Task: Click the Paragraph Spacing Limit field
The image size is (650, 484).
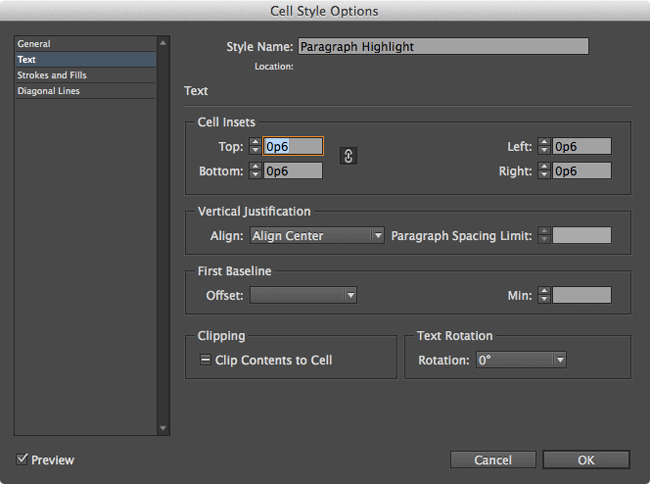Action: pyautogui.click(x=582, y=235)
